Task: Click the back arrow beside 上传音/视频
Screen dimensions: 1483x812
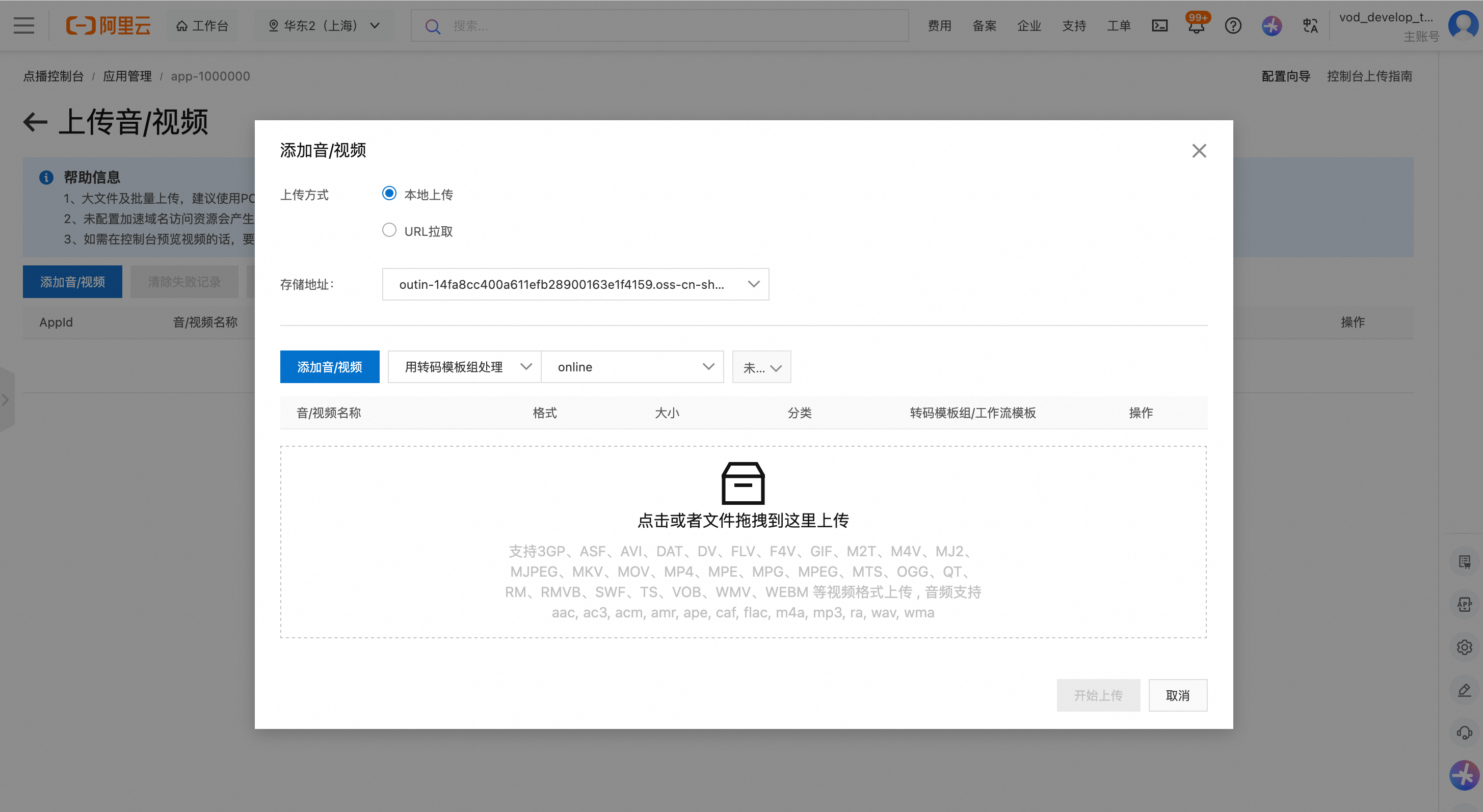Action: tap(35, 122)
